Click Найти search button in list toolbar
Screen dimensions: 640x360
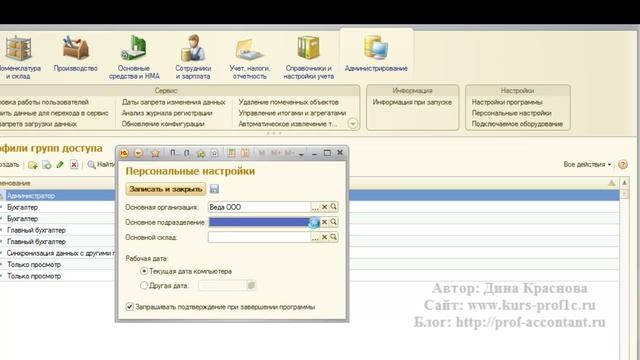tap(101, 164)
